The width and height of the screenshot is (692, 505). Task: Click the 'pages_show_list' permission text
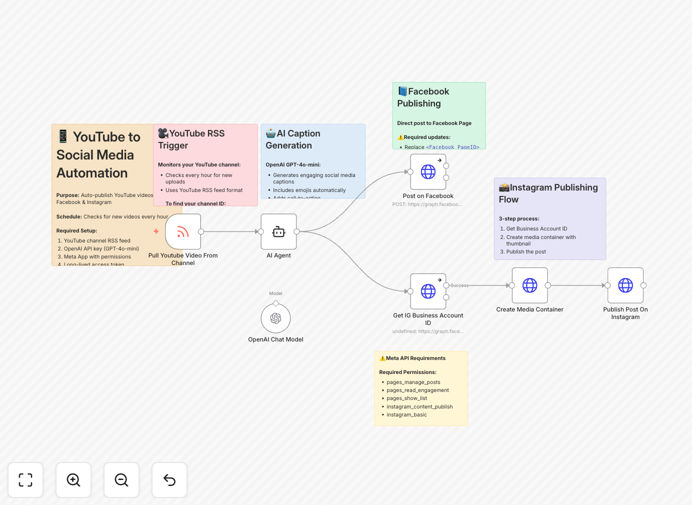407,398
